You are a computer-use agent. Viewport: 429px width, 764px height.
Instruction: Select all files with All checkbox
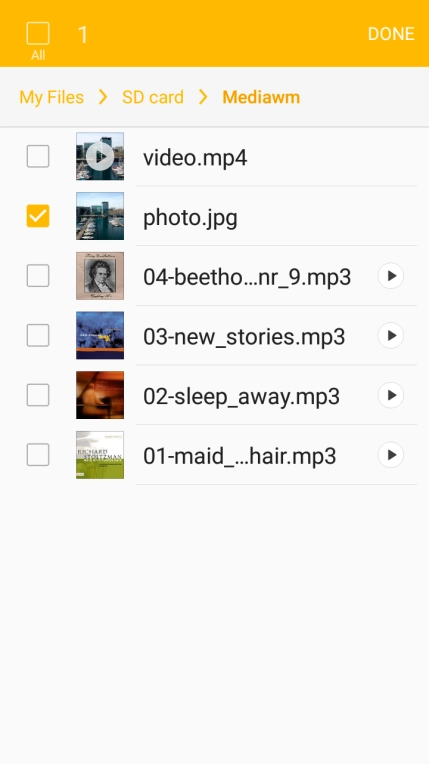(38, 34)
